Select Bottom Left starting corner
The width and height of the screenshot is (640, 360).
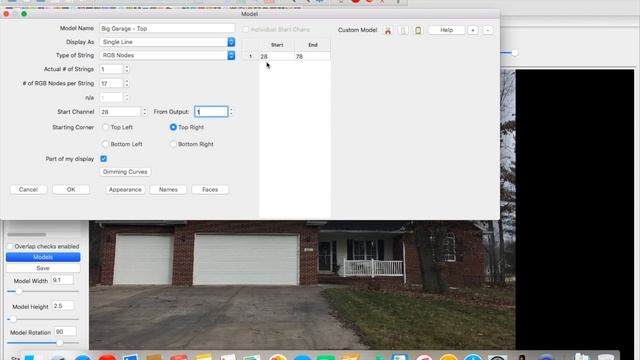(x=106, y=144)
